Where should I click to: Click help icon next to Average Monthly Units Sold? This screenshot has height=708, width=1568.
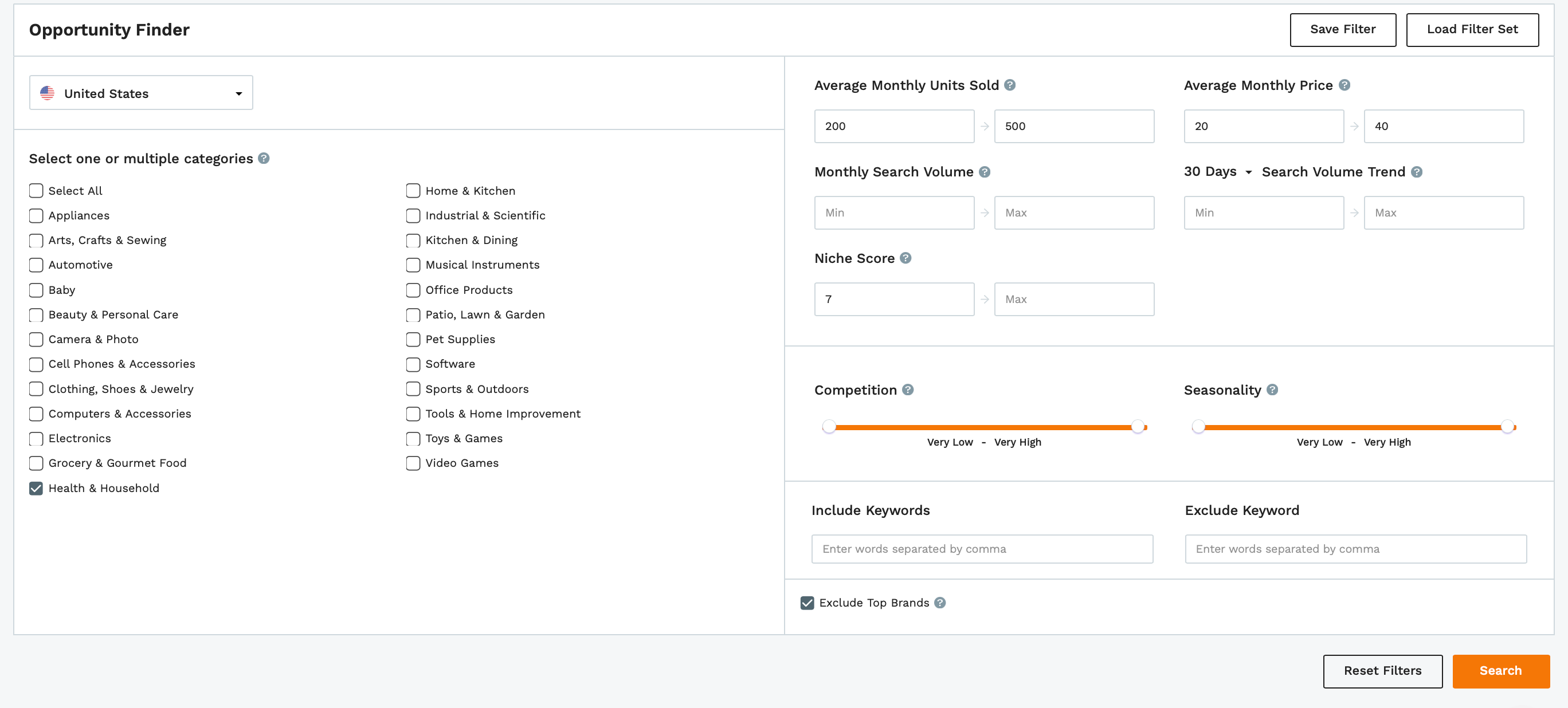1010,85
